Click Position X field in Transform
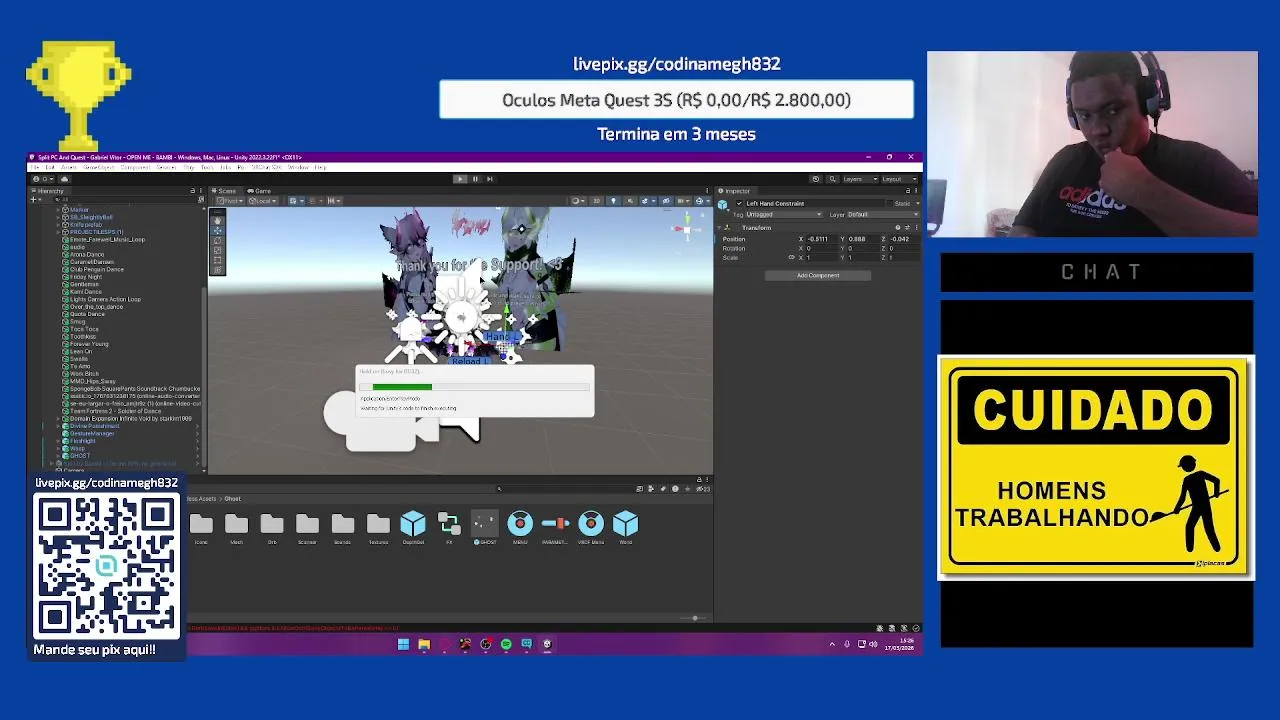The width and height of the screenshot is (1280, 720). point(822,239)
